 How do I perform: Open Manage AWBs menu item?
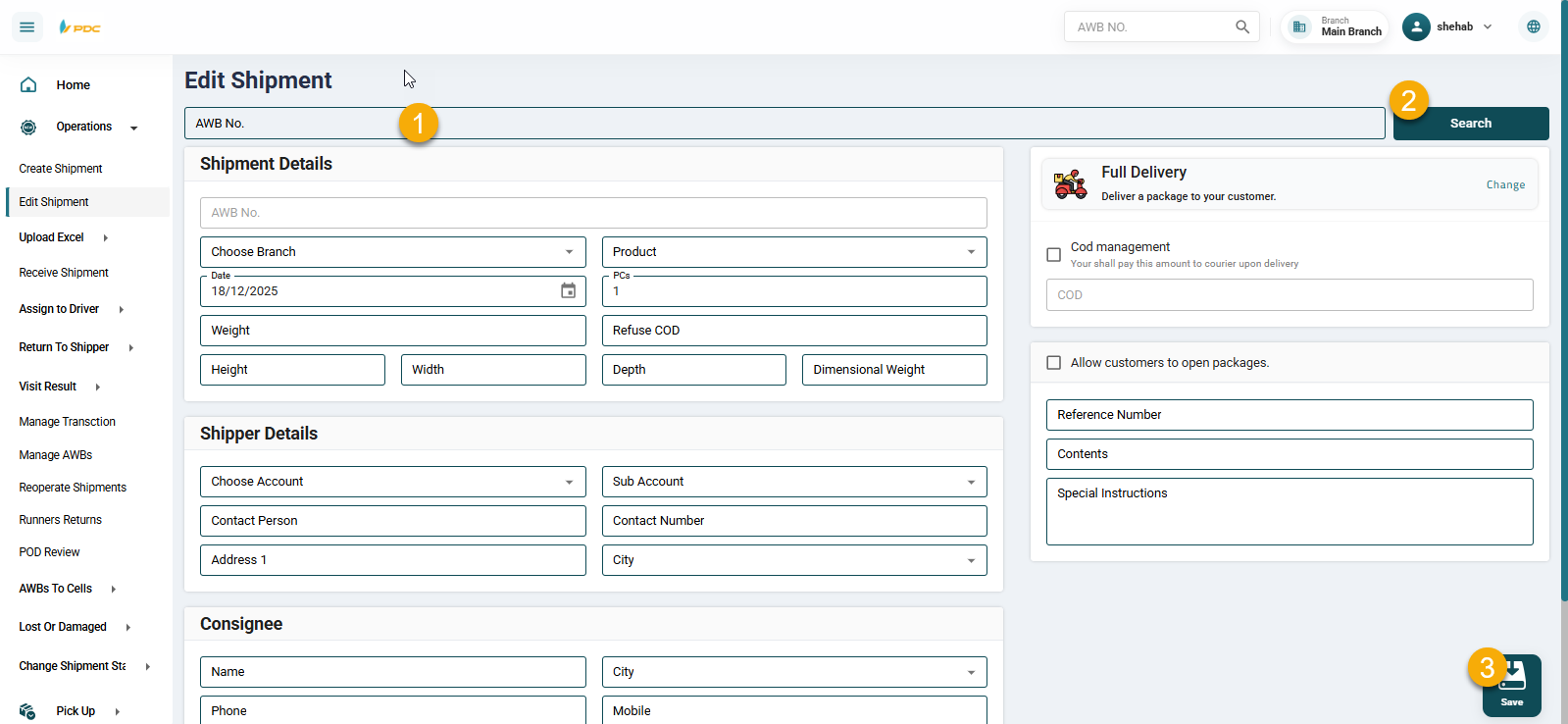[56, 455]
